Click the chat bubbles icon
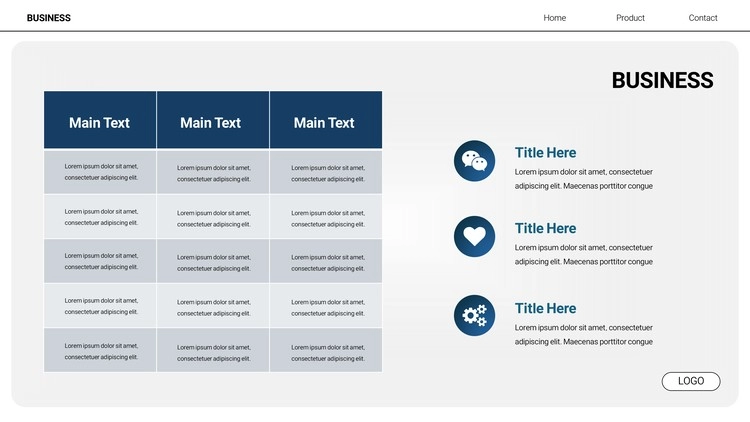This screenshot has height=422, width=750. (474, 161)
